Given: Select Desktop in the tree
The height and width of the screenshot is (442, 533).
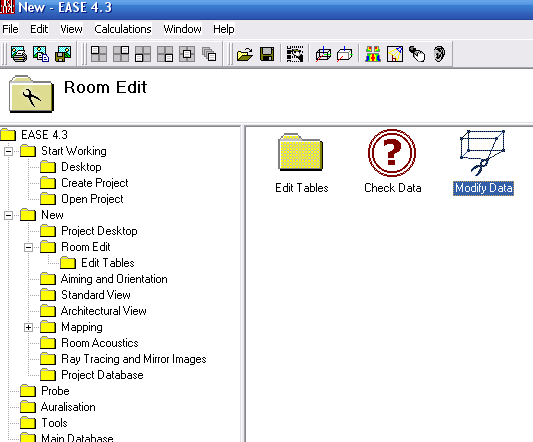Looking at the screenshot, I should [x=81, y=167].
